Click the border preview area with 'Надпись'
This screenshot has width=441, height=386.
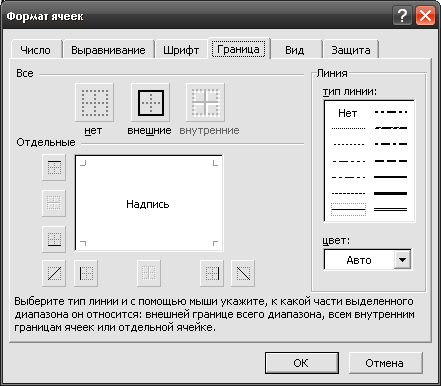pos(149,203)
